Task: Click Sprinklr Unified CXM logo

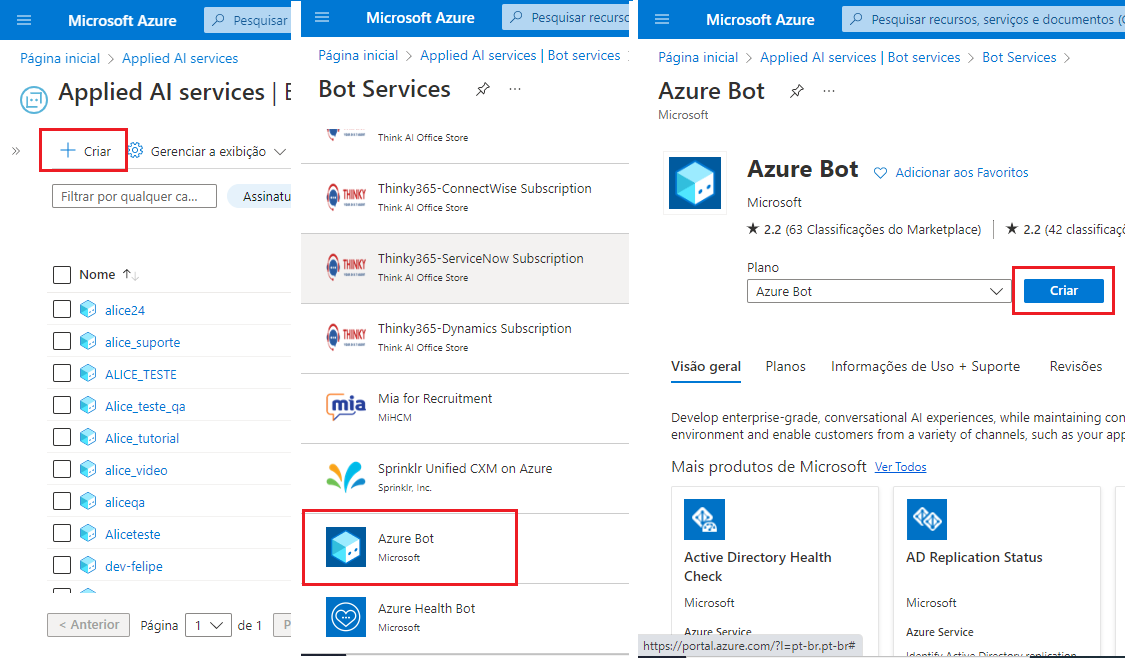Action: click(345, 477)
